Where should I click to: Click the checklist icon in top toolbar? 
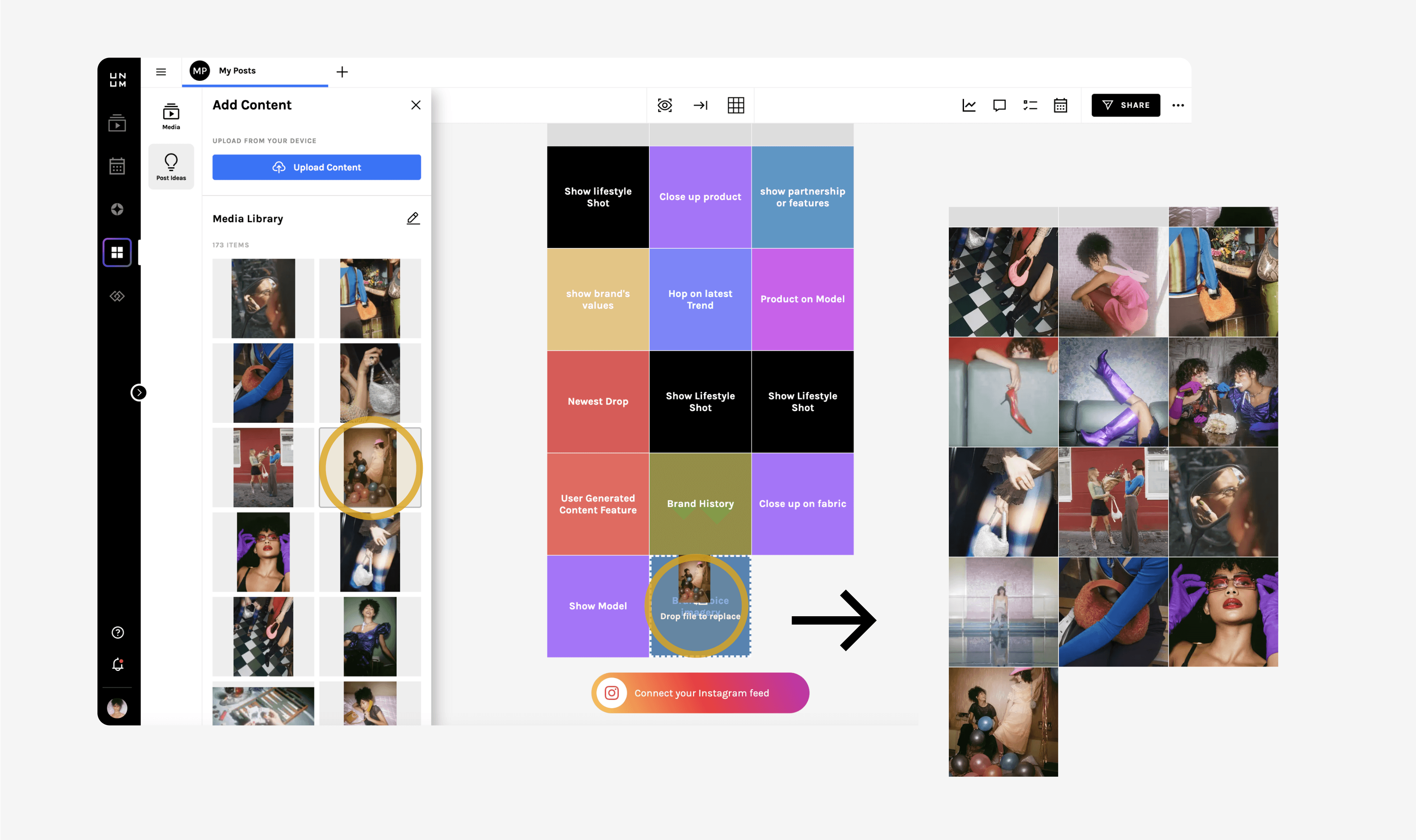1030,105
